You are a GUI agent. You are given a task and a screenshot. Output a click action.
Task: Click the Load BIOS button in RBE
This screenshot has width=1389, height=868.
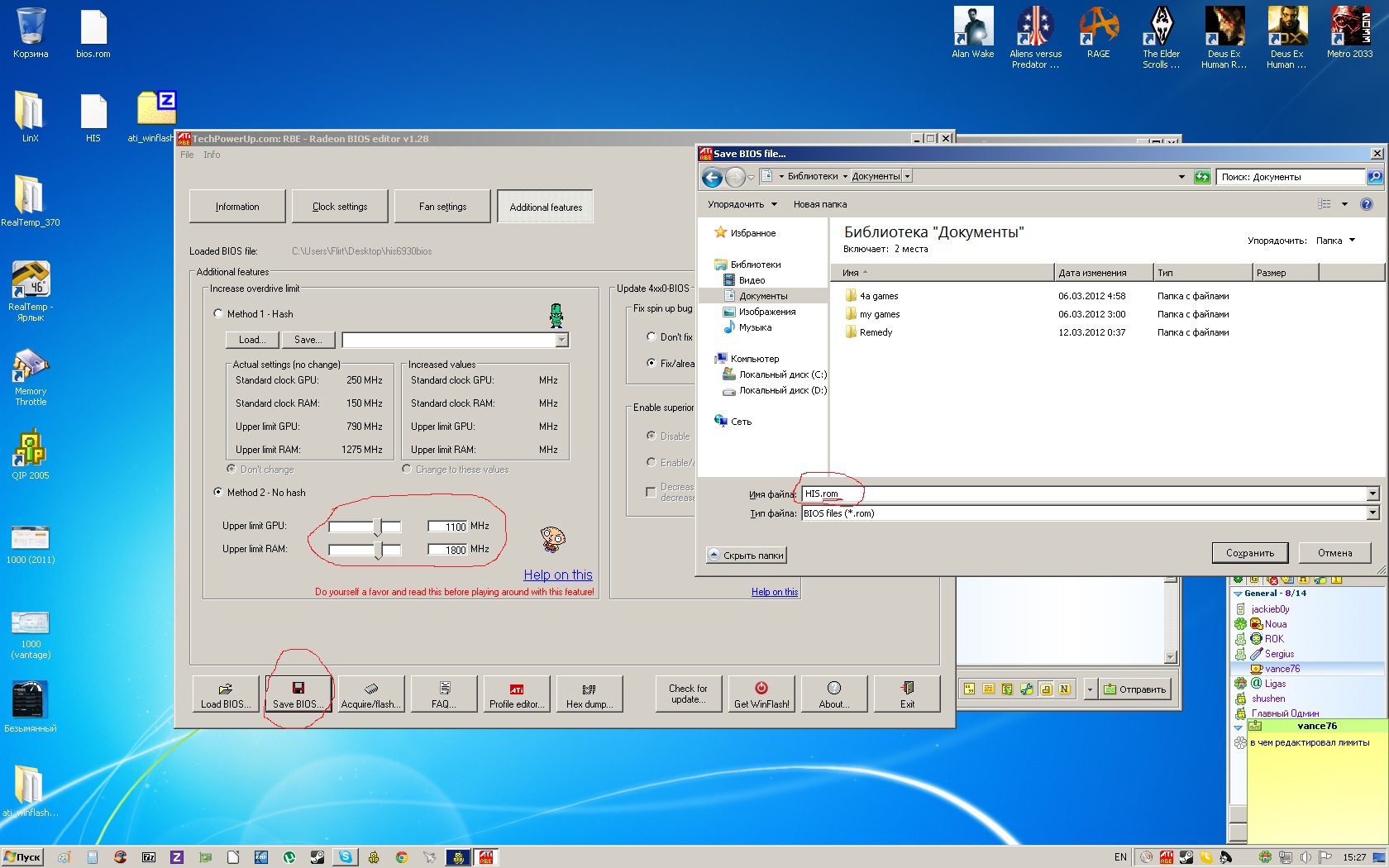(x=226, y=694)
